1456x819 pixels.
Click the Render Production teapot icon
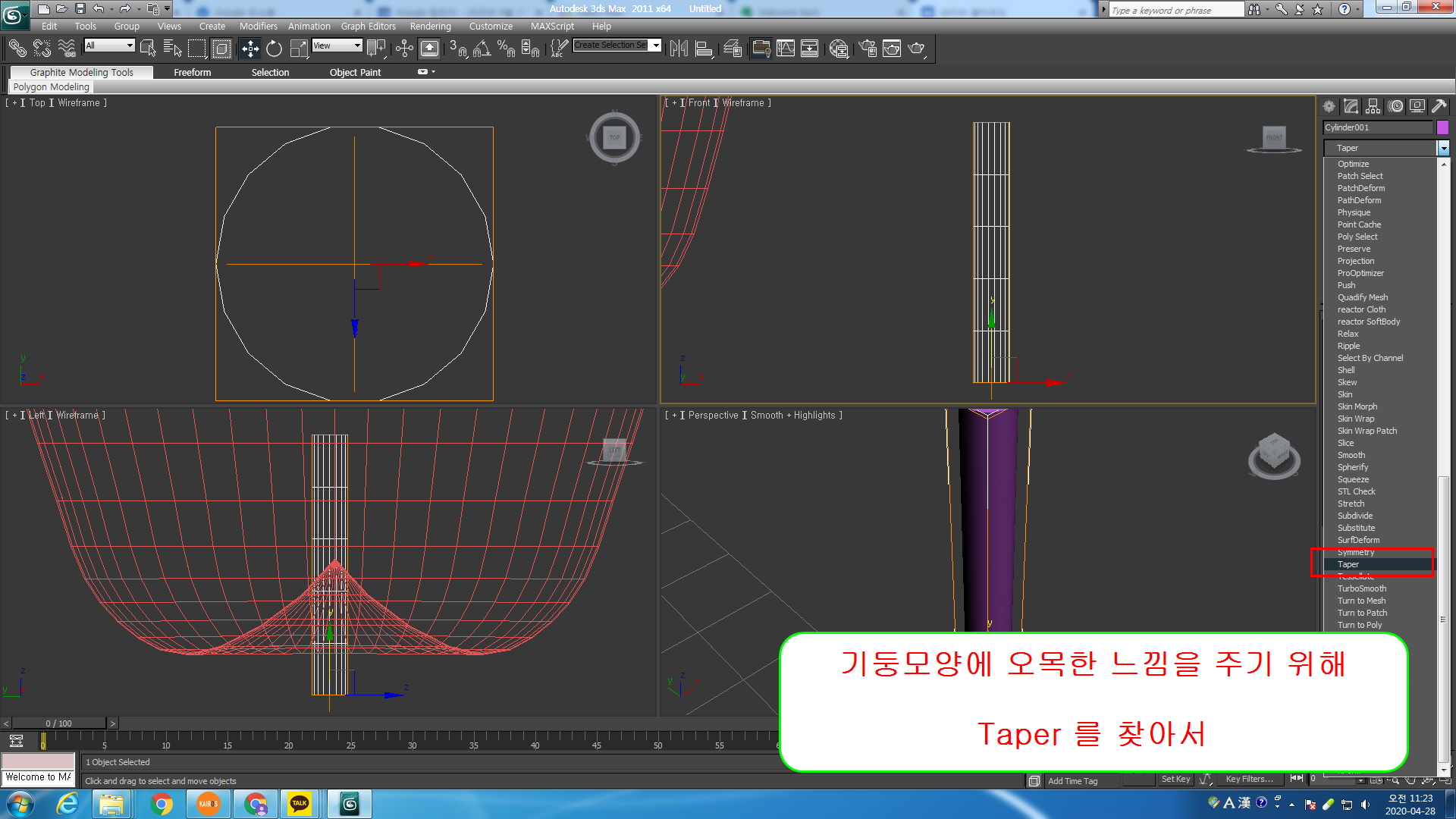pos(917,49)
